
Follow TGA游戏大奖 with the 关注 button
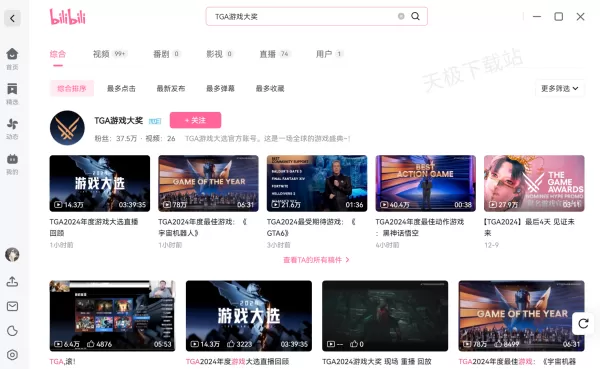196,120
